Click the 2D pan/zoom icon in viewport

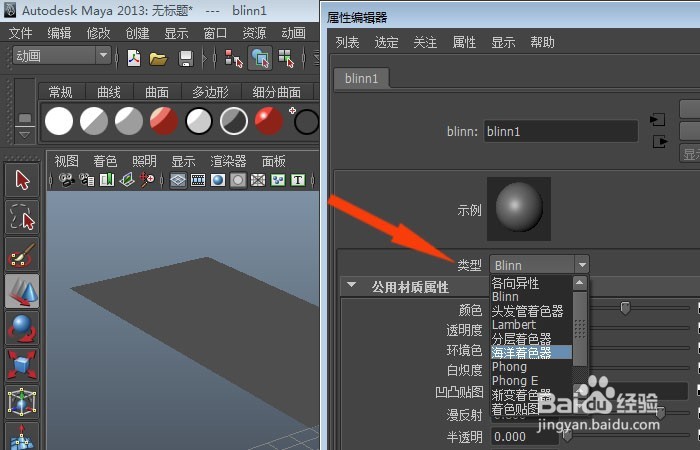pos(147,180)
